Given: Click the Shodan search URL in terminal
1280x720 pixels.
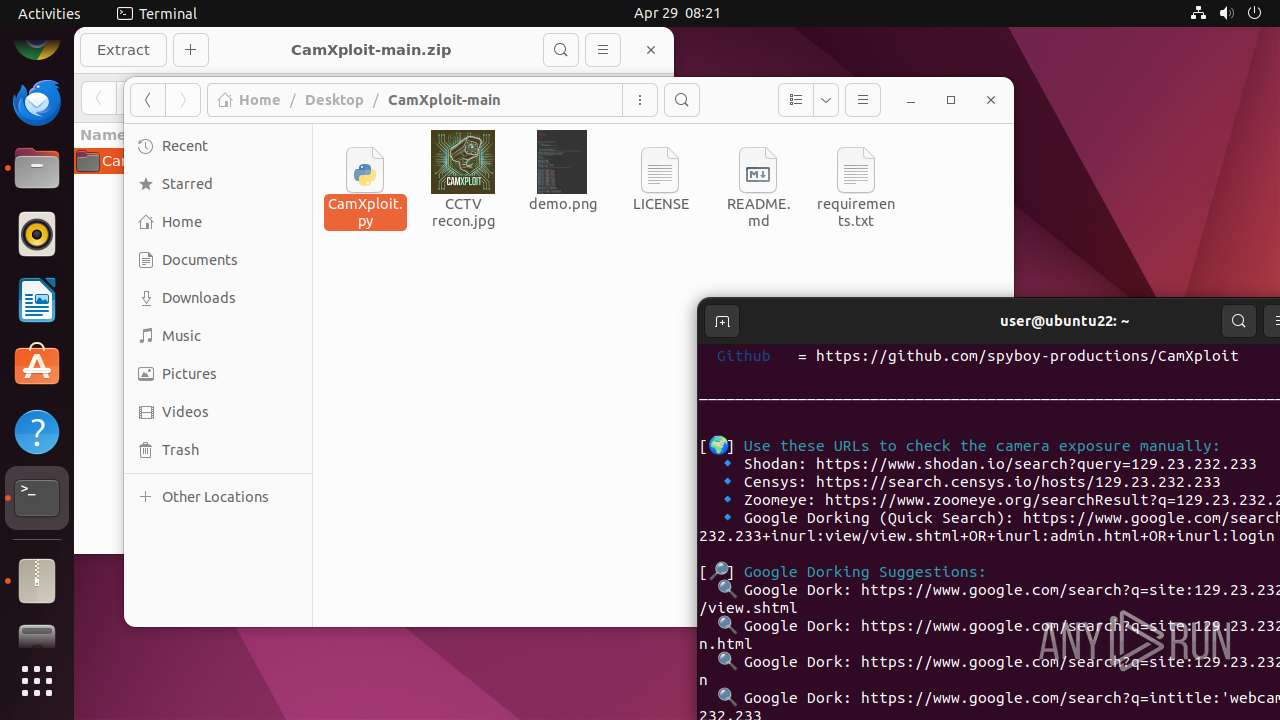Looking at the screenshot, I should pos(1036,464).
